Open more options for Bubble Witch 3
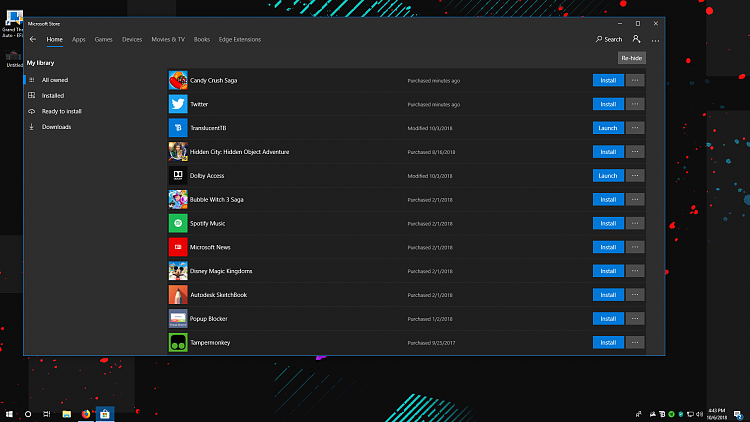750x422 pixels. pos(635,200)
